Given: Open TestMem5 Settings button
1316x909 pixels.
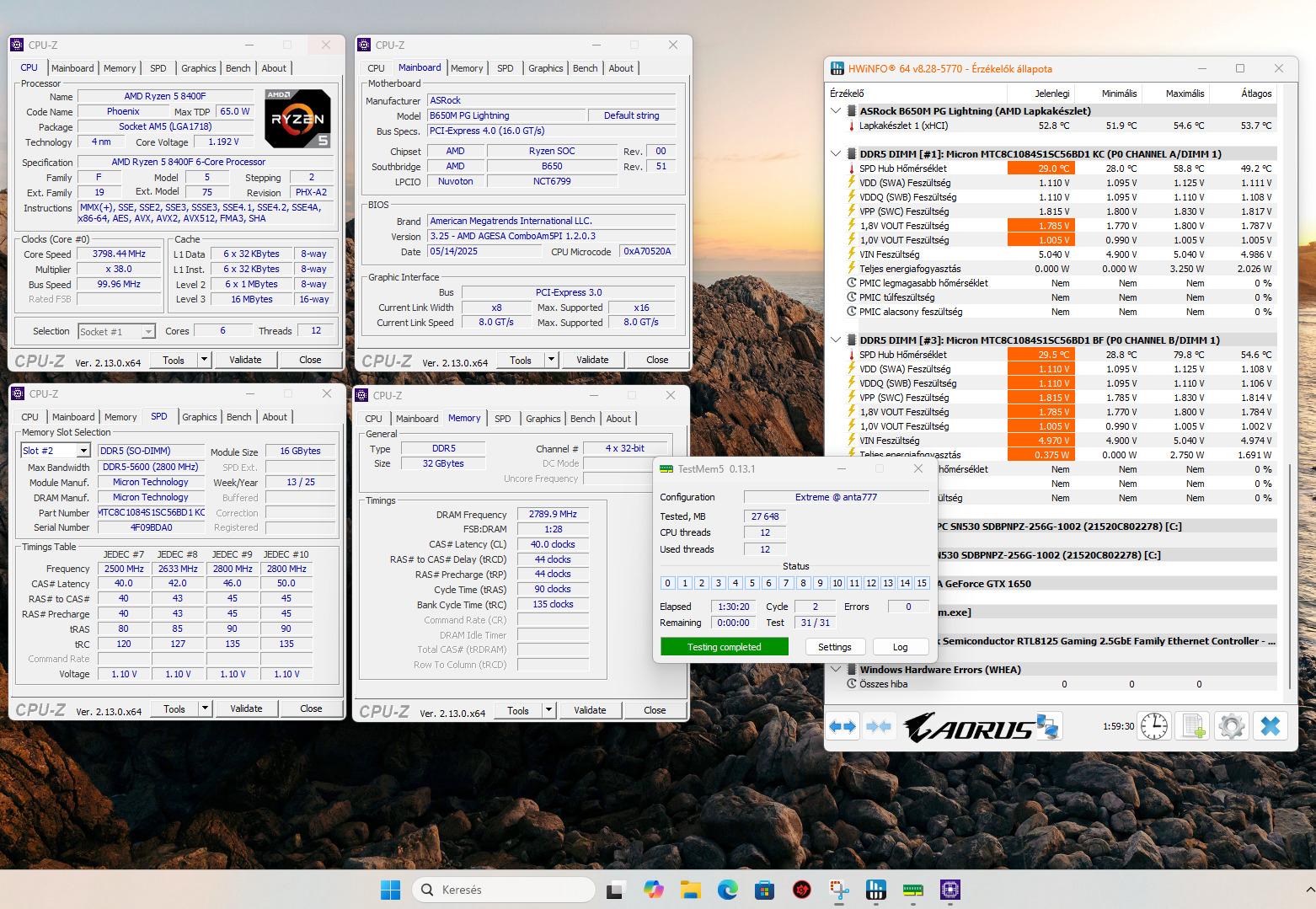Looking at the screenshot, I should 835,647.
